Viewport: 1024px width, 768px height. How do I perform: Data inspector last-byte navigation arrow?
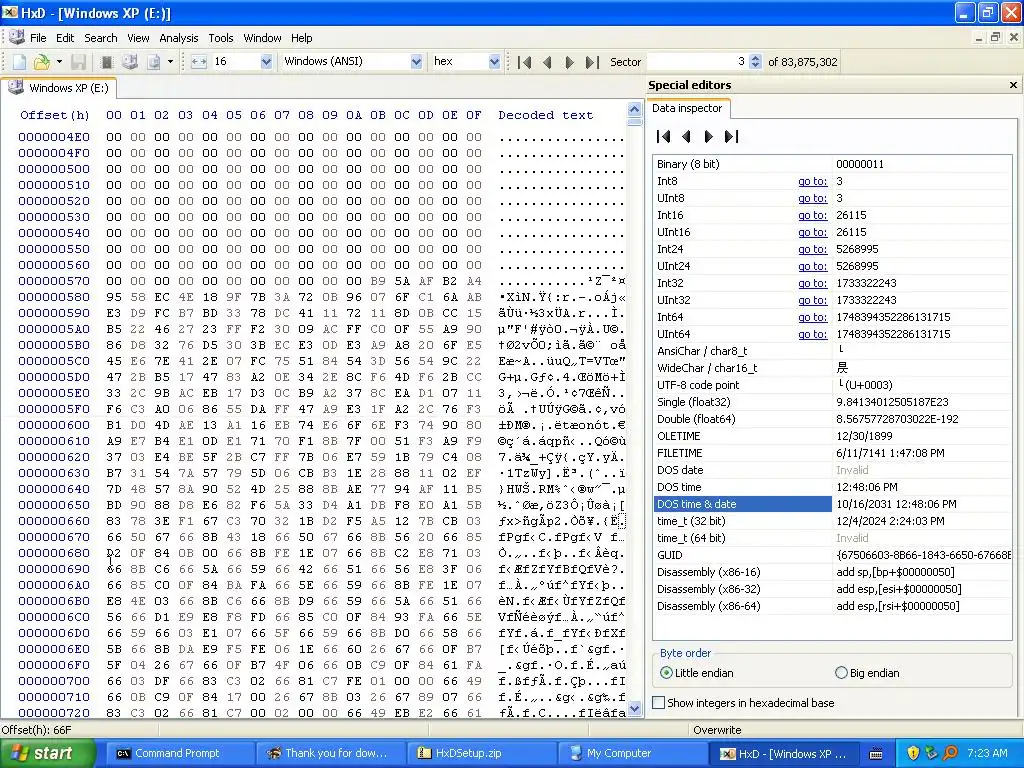tap(731, 136)
